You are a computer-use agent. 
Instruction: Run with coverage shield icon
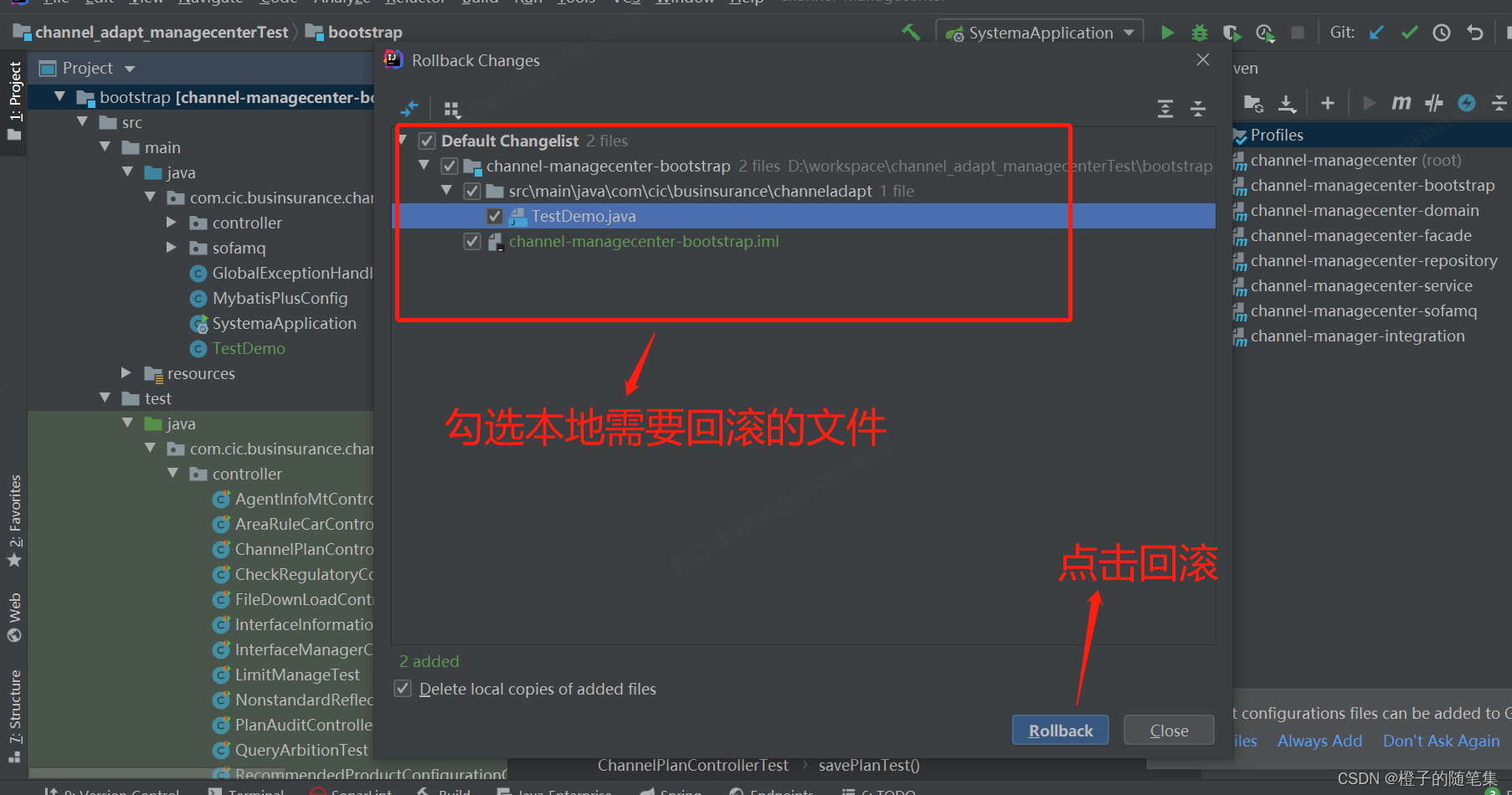pyautogui.click(x=1232, y=33)
